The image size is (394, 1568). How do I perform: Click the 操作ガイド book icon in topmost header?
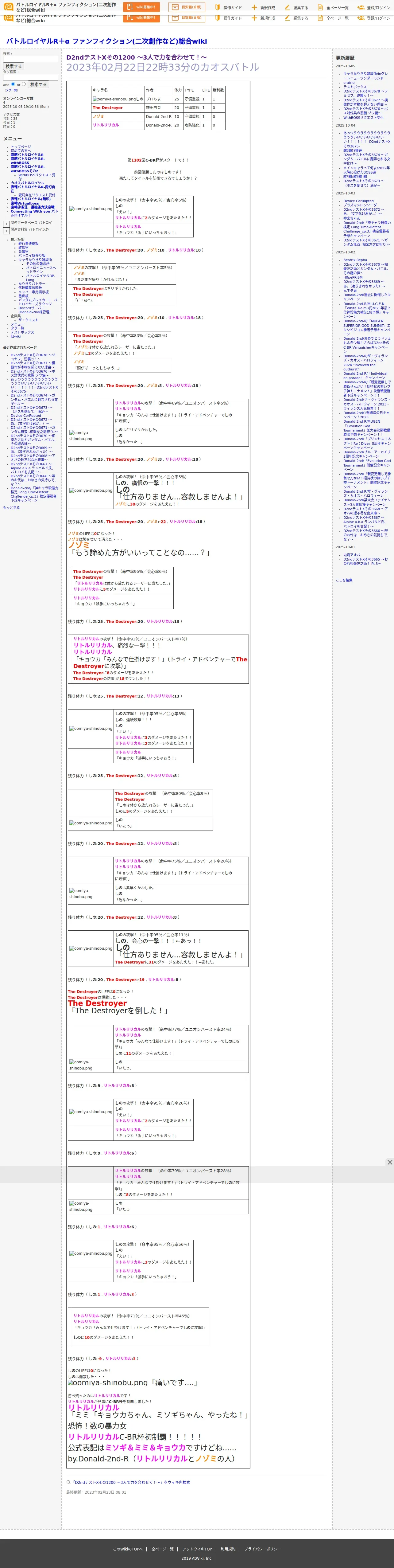click(218, 7)
